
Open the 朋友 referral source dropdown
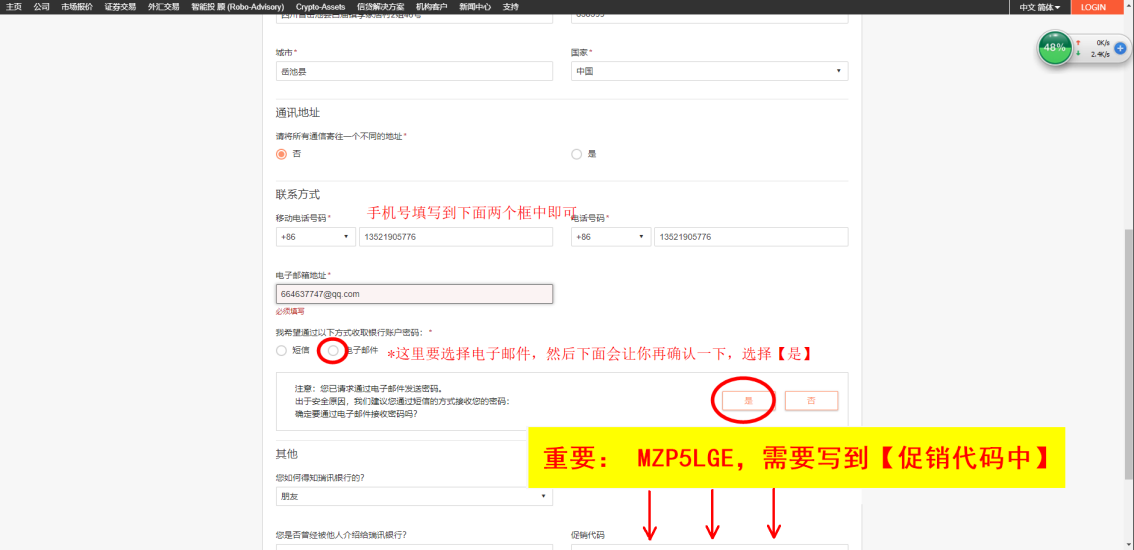point(414,496)
